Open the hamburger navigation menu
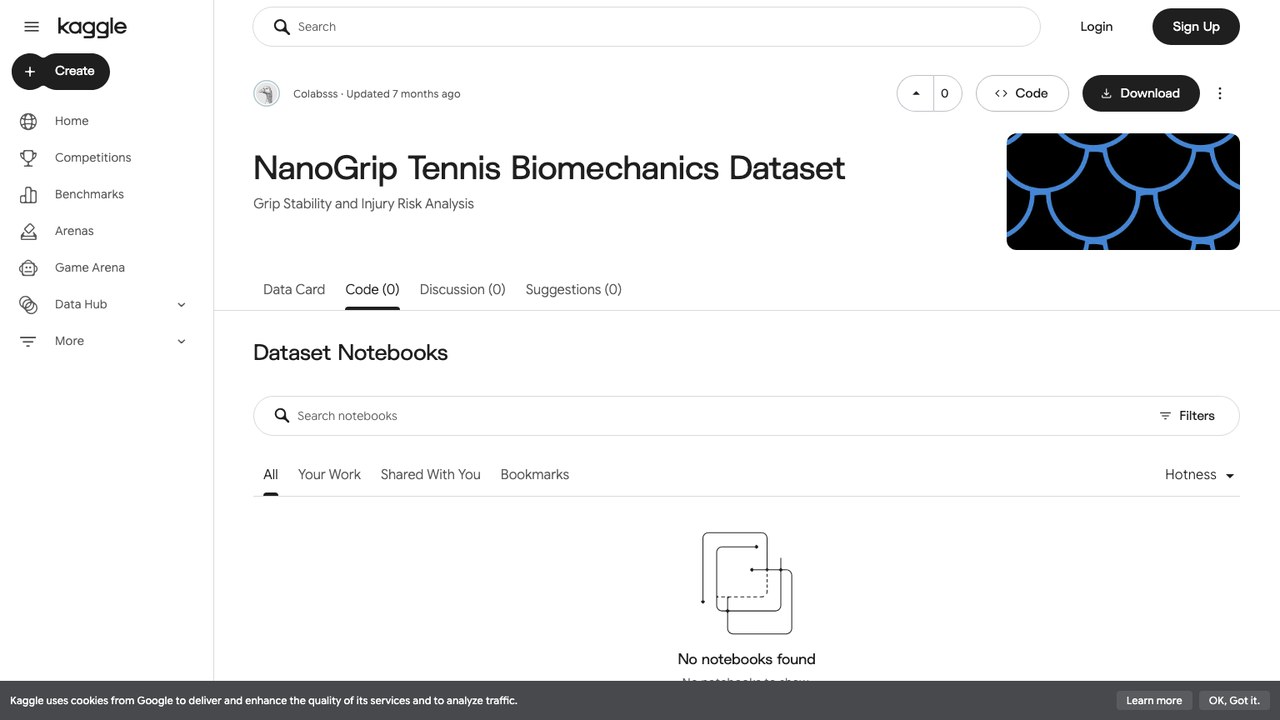Screen dimensions: 1280x720 pos(31,27)
